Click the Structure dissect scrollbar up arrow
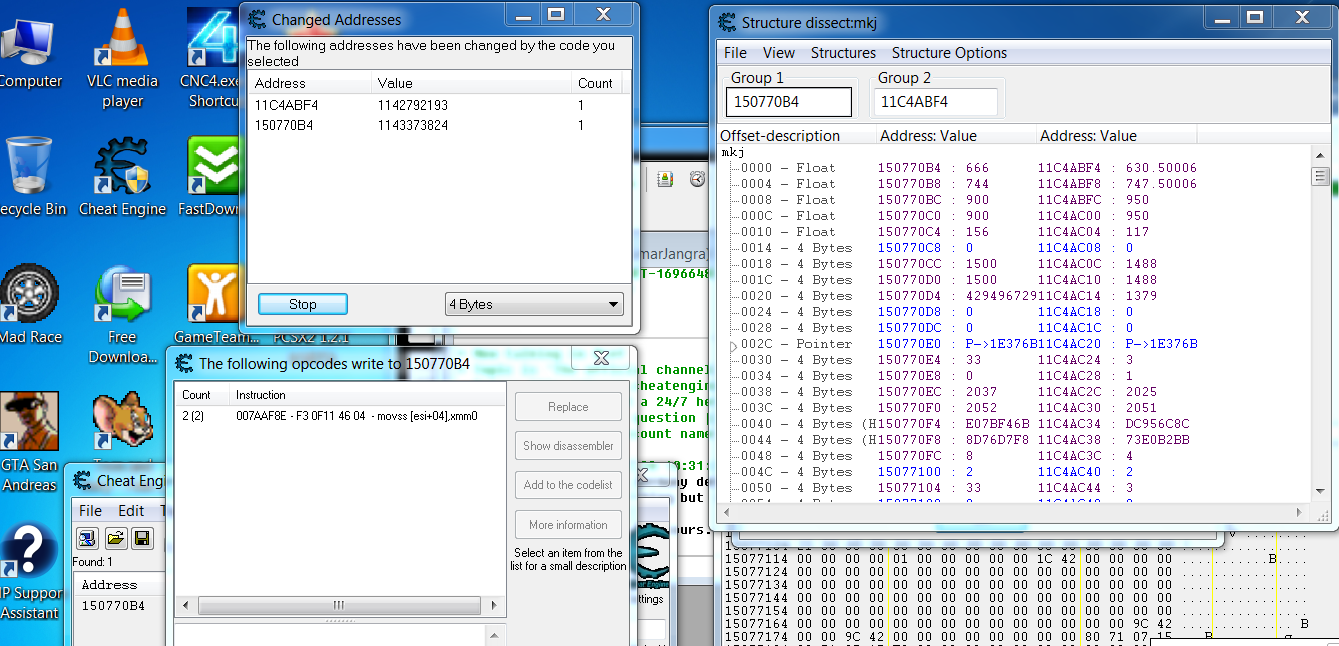 1320,154
